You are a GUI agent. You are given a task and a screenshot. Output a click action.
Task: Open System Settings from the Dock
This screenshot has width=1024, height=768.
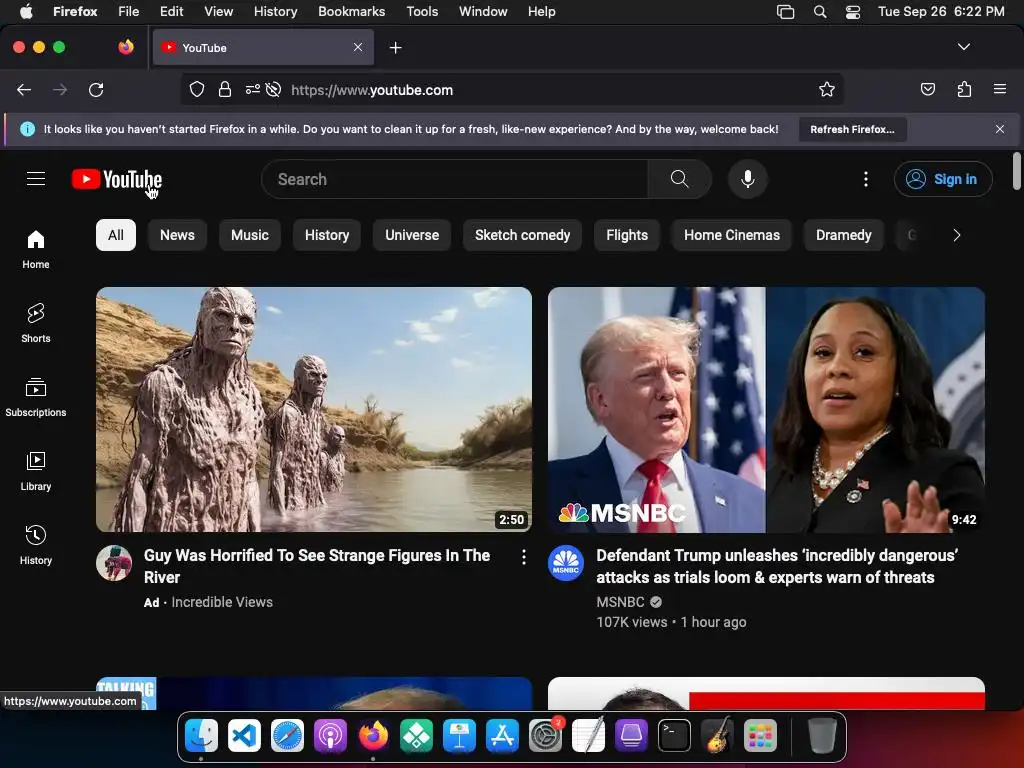point(545,736)
